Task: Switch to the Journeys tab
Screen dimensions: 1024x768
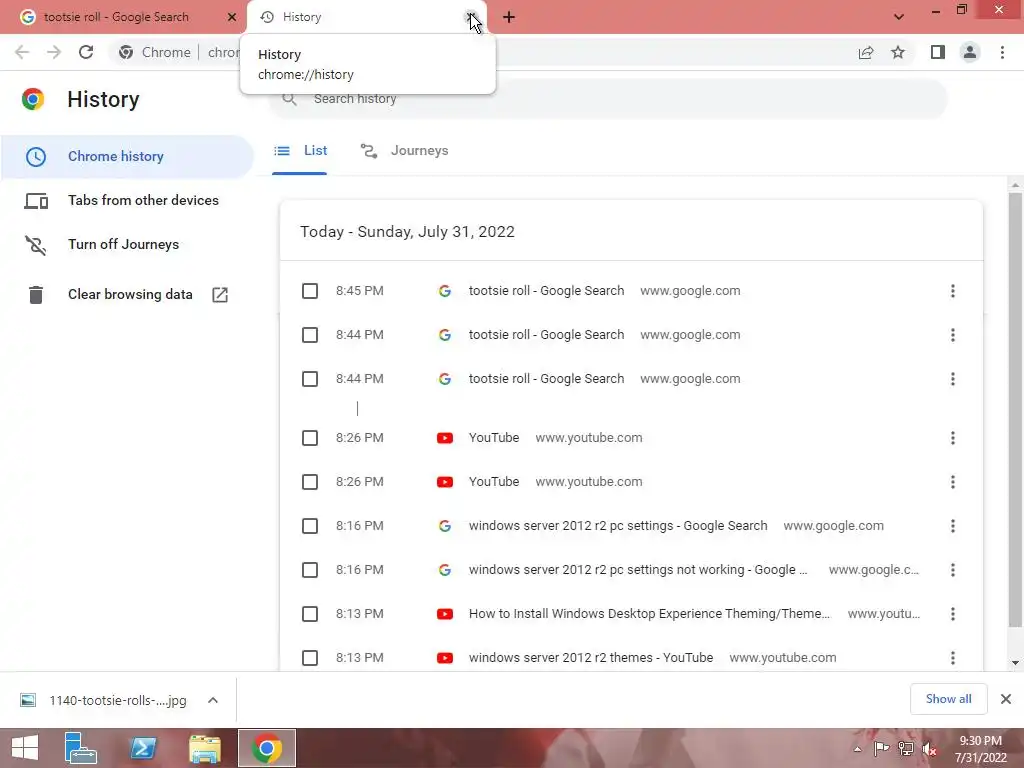Action: (405, 151)
